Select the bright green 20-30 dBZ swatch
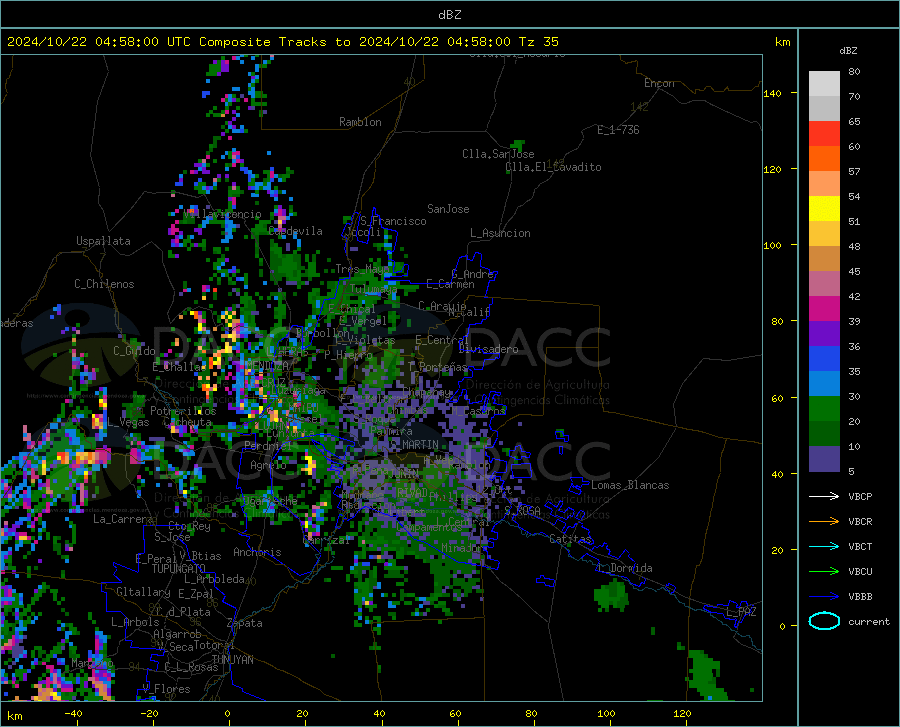The image size is (900, 727). tap(824, 409)
